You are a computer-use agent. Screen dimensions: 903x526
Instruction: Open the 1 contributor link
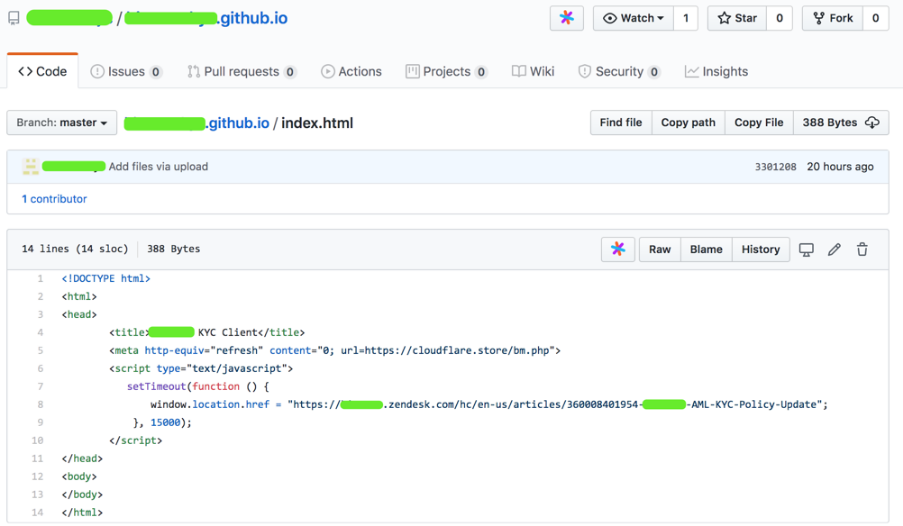54,199
